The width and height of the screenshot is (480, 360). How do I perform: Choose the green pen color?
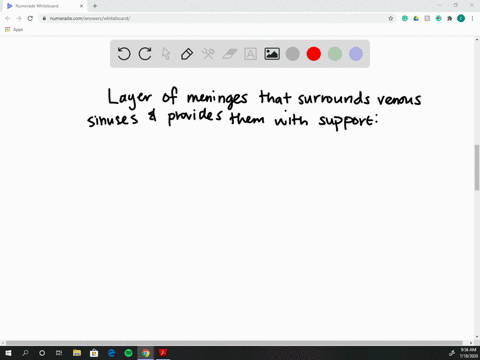pos(335,54)
